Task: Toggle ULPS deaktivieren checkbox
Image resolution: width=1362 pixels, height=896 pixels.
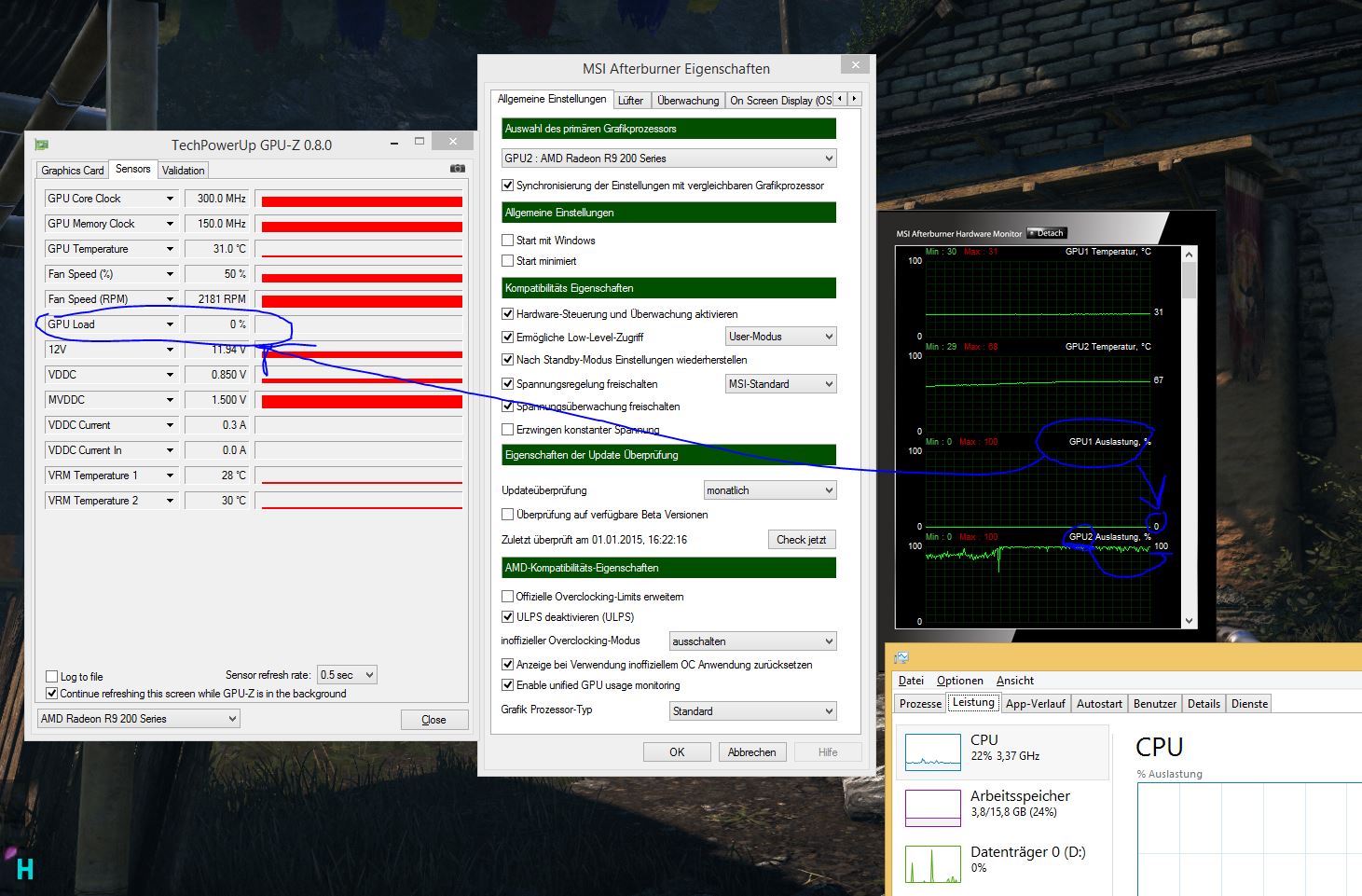Action: [508, 617]
